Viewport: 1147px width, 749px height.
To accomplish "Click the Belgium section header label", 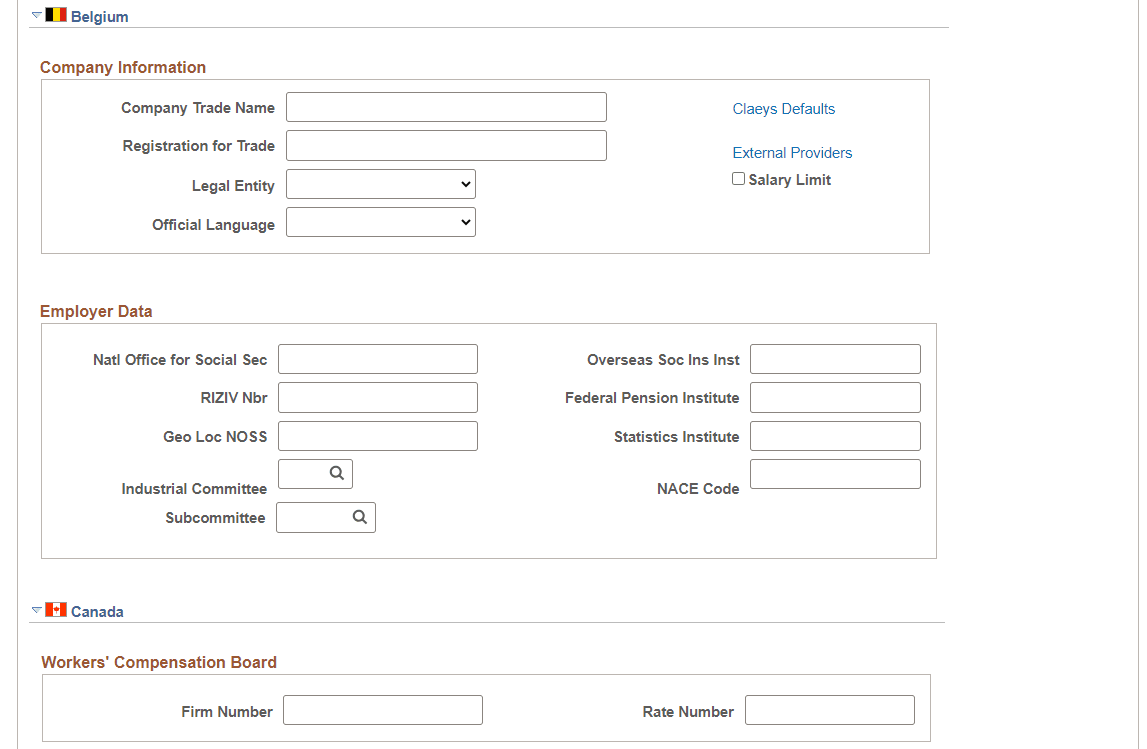I will [101, 15].
